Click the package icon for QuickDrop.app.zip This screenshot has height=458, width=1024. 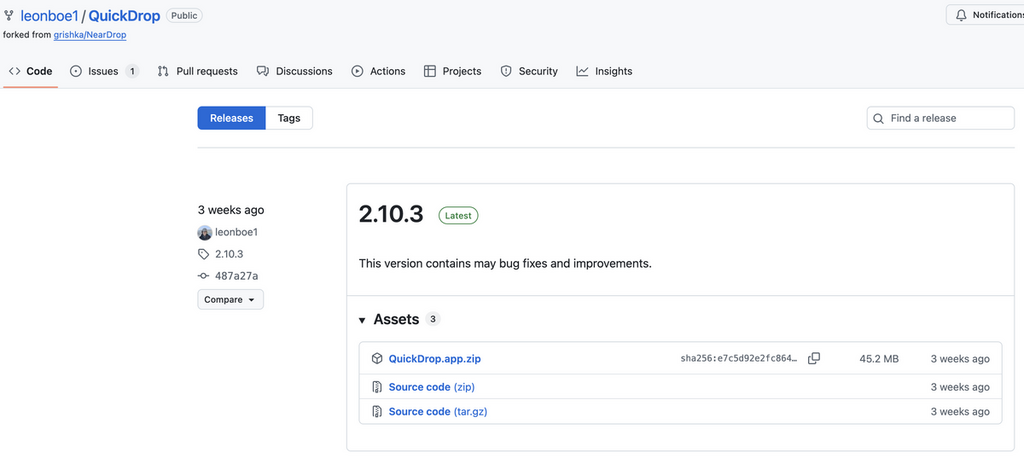click(377, 358)
